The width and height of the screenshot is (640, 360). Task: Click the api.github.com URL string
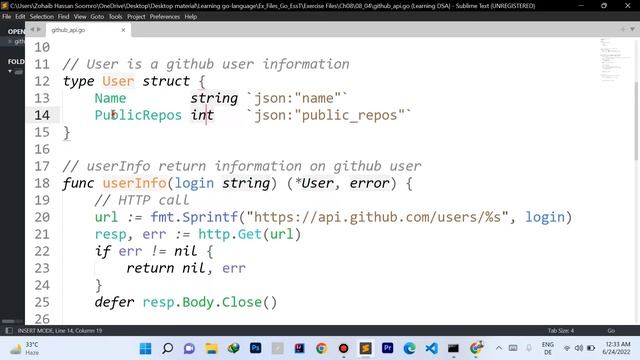(x=378, y=217)
